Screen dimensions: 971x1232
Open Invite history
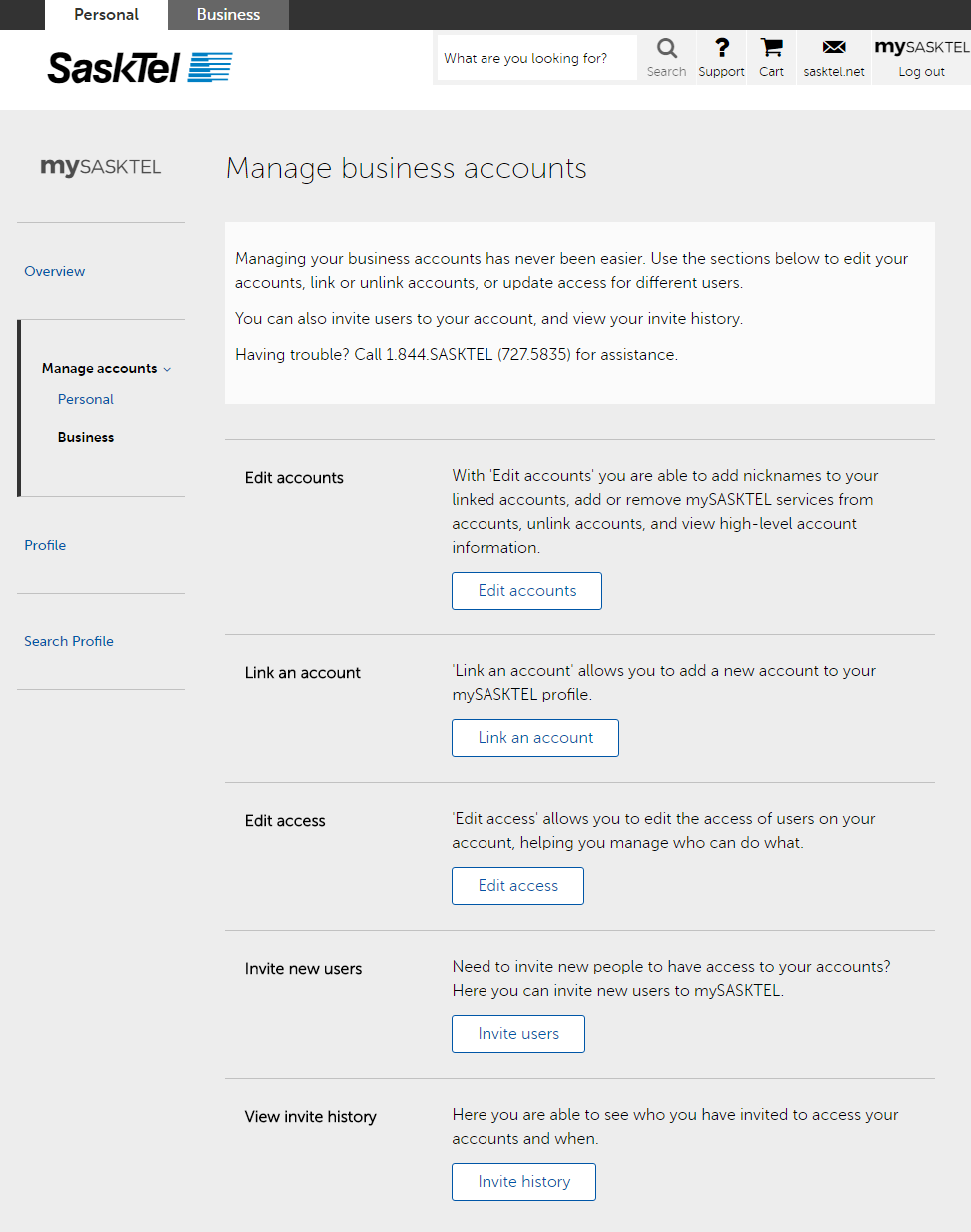click(523, 1182)
